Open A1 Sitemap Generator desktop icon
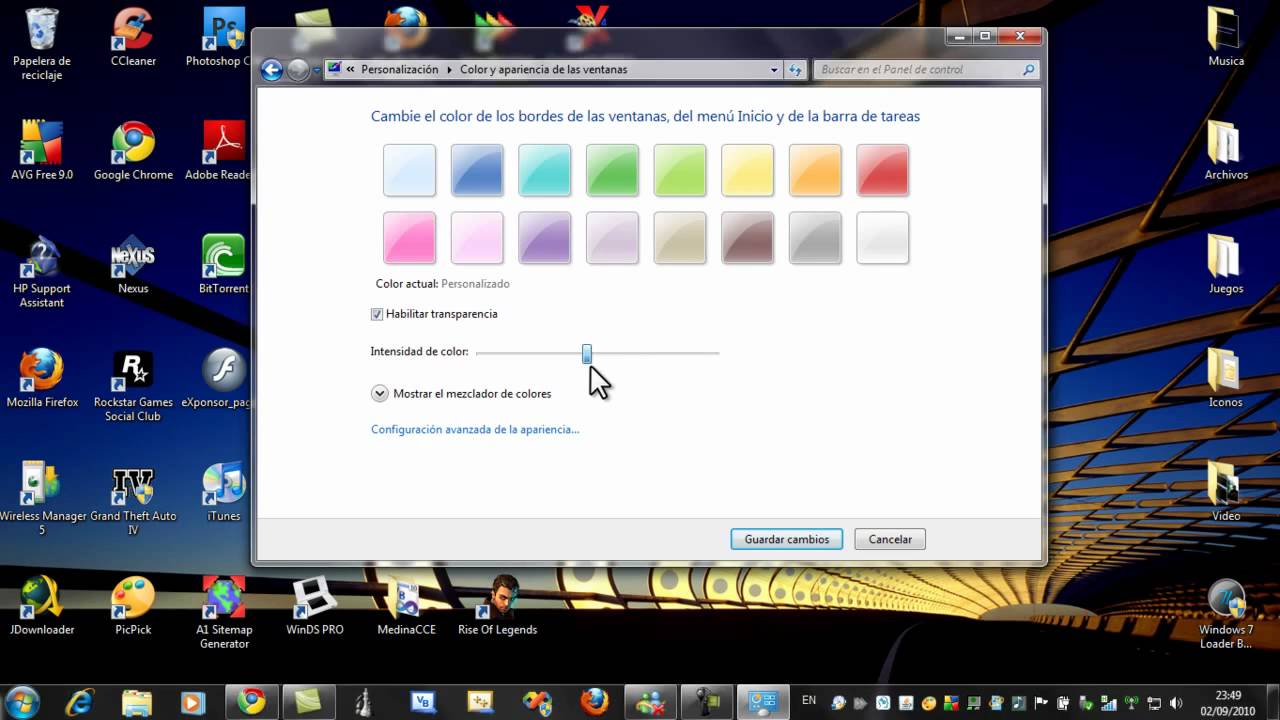Image resolution: width=1280 pixels, height=720 pixels. [x=224, y=614]
